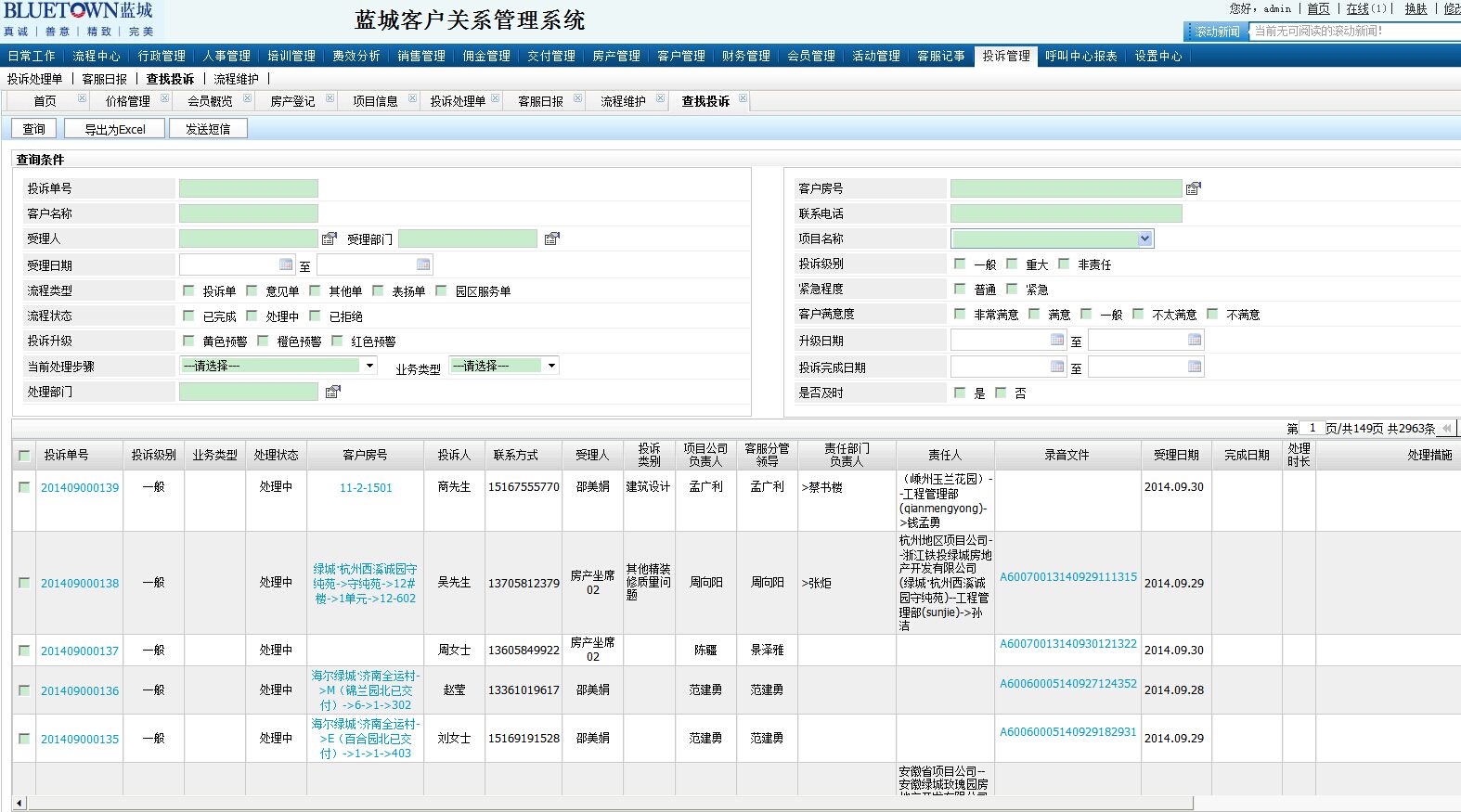This screenshot has height=812, width=1461.
Task: Close the 项目信息 tab
Action: [412, 97]
